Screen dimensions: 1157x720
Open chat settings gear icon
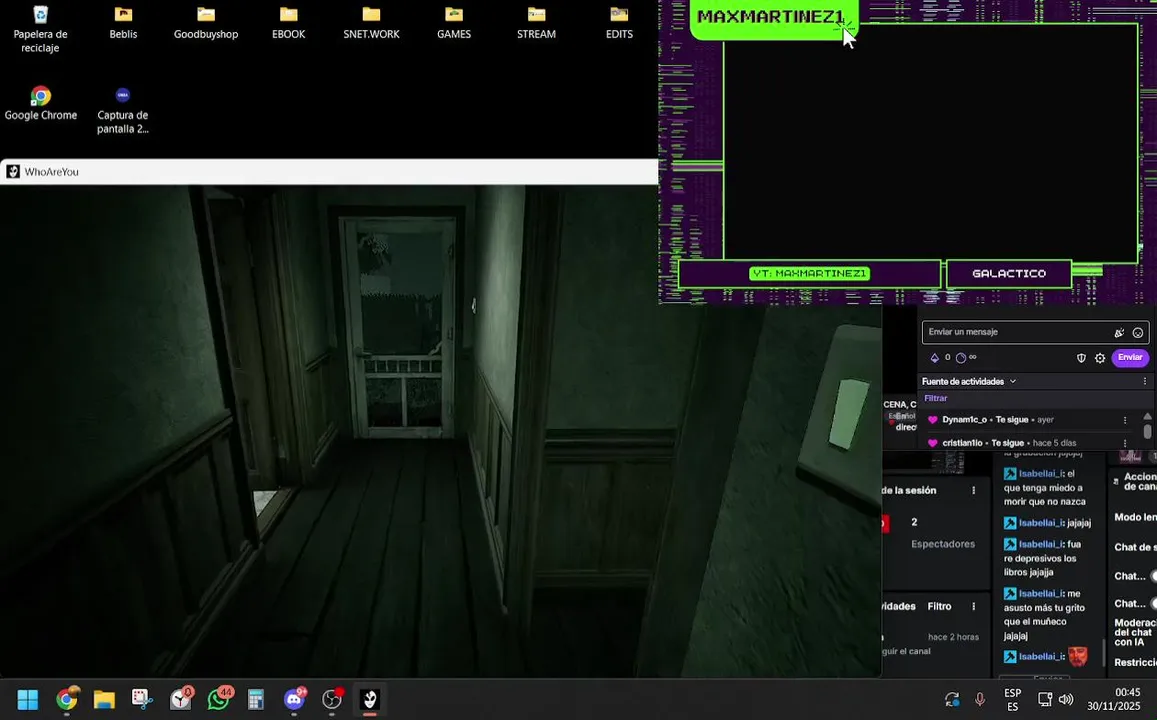[x=1100, y=358]
